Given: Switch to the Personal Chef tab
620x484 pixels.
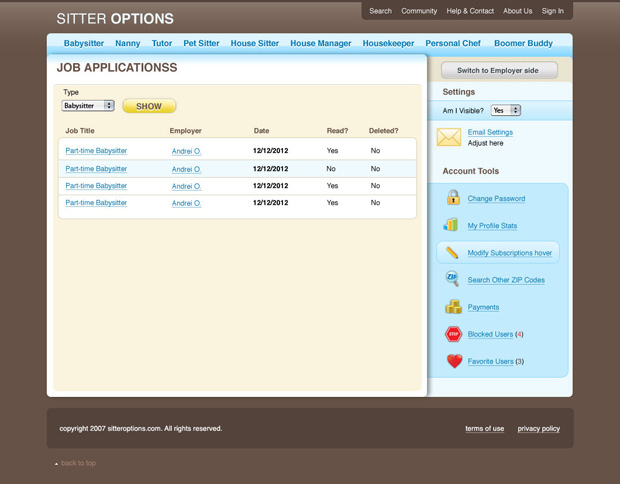Looking at the screenshot, I should pos(453,44).
